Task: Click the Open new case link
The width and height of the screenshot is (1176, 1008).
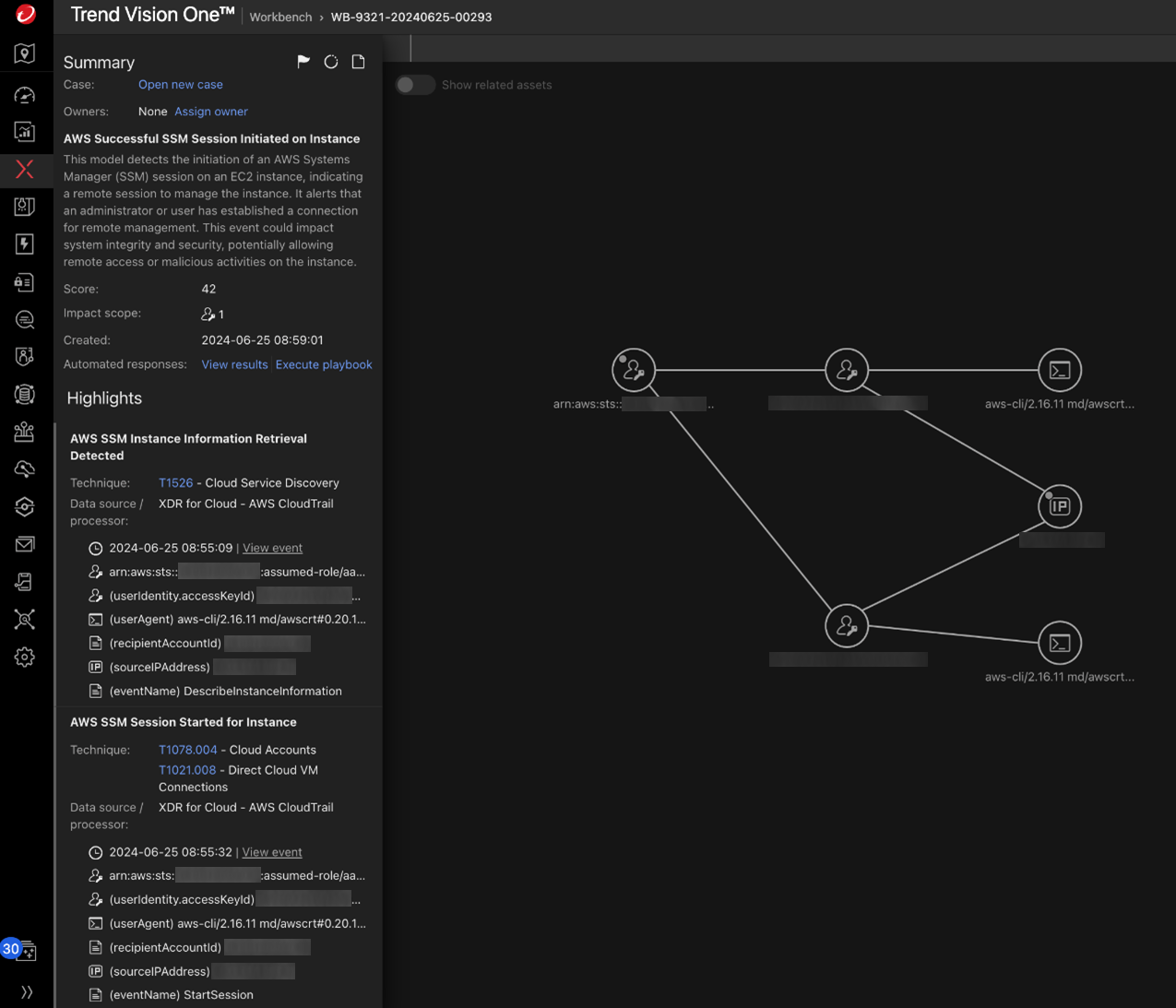Action: point(181,85)
